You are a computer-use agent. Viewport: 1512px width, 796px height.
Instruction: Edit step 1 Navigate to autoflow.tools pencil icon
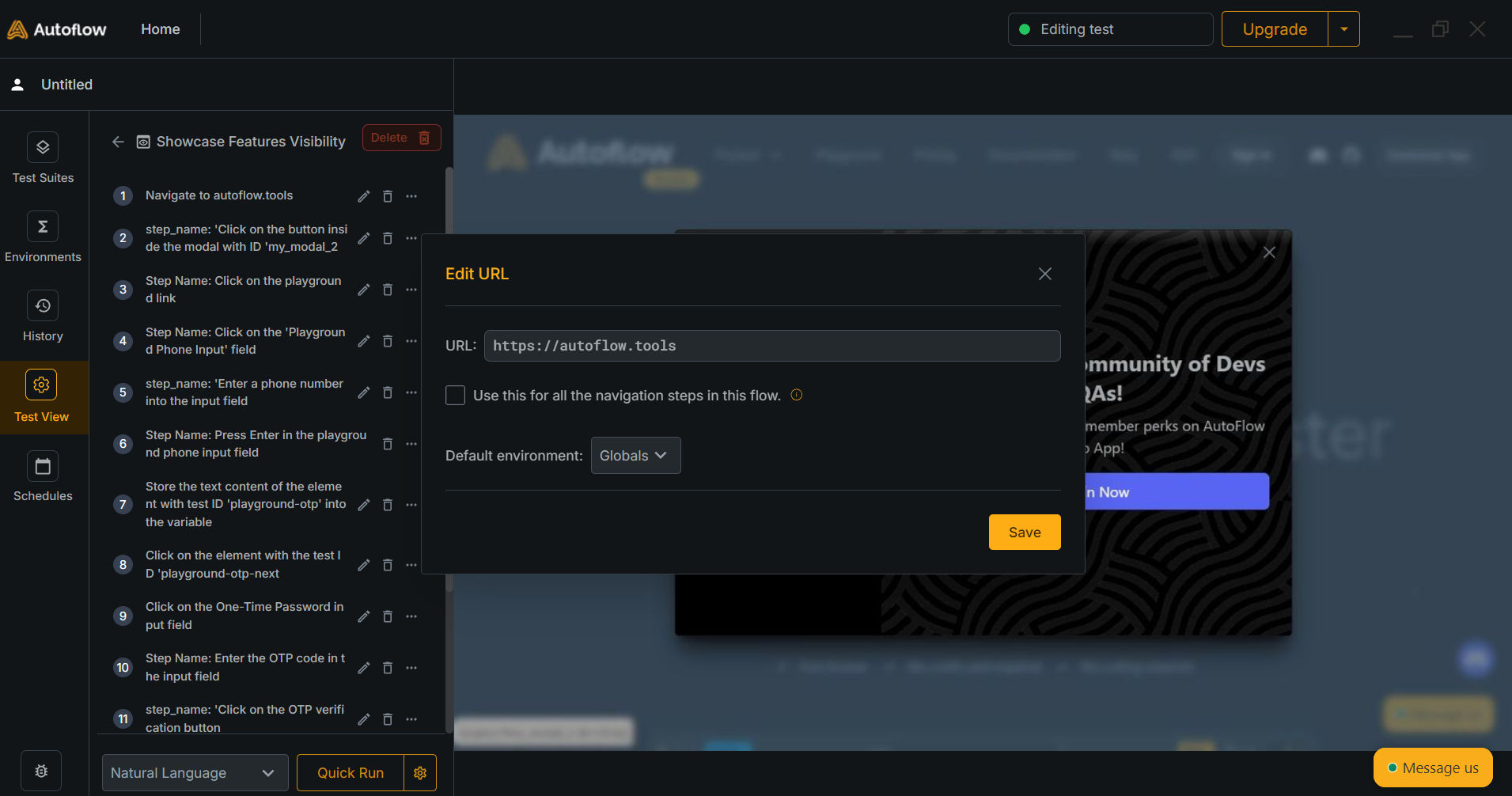[x=364, y=196]
